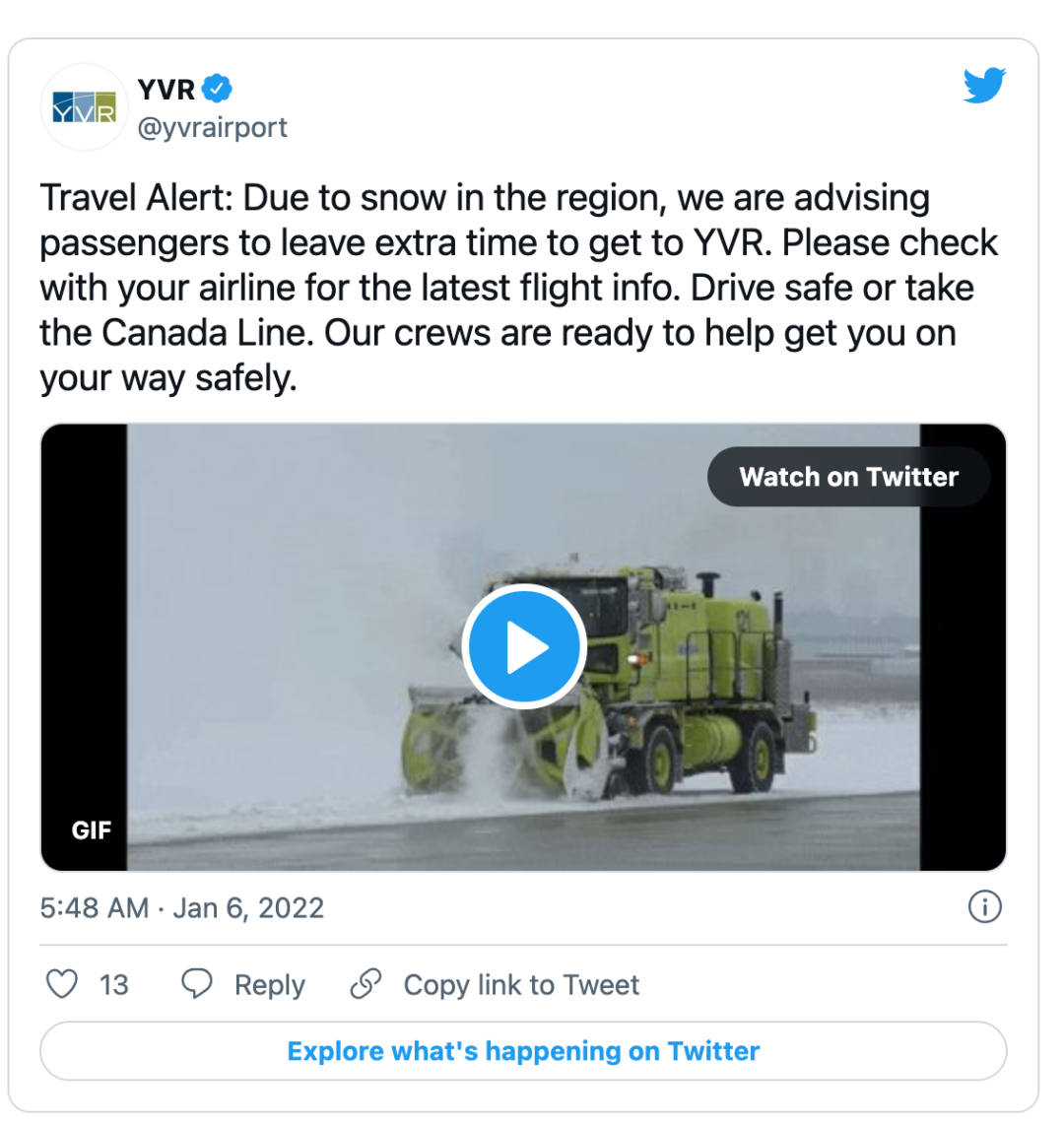Select Copy link to Tweet text

[521, 985]
